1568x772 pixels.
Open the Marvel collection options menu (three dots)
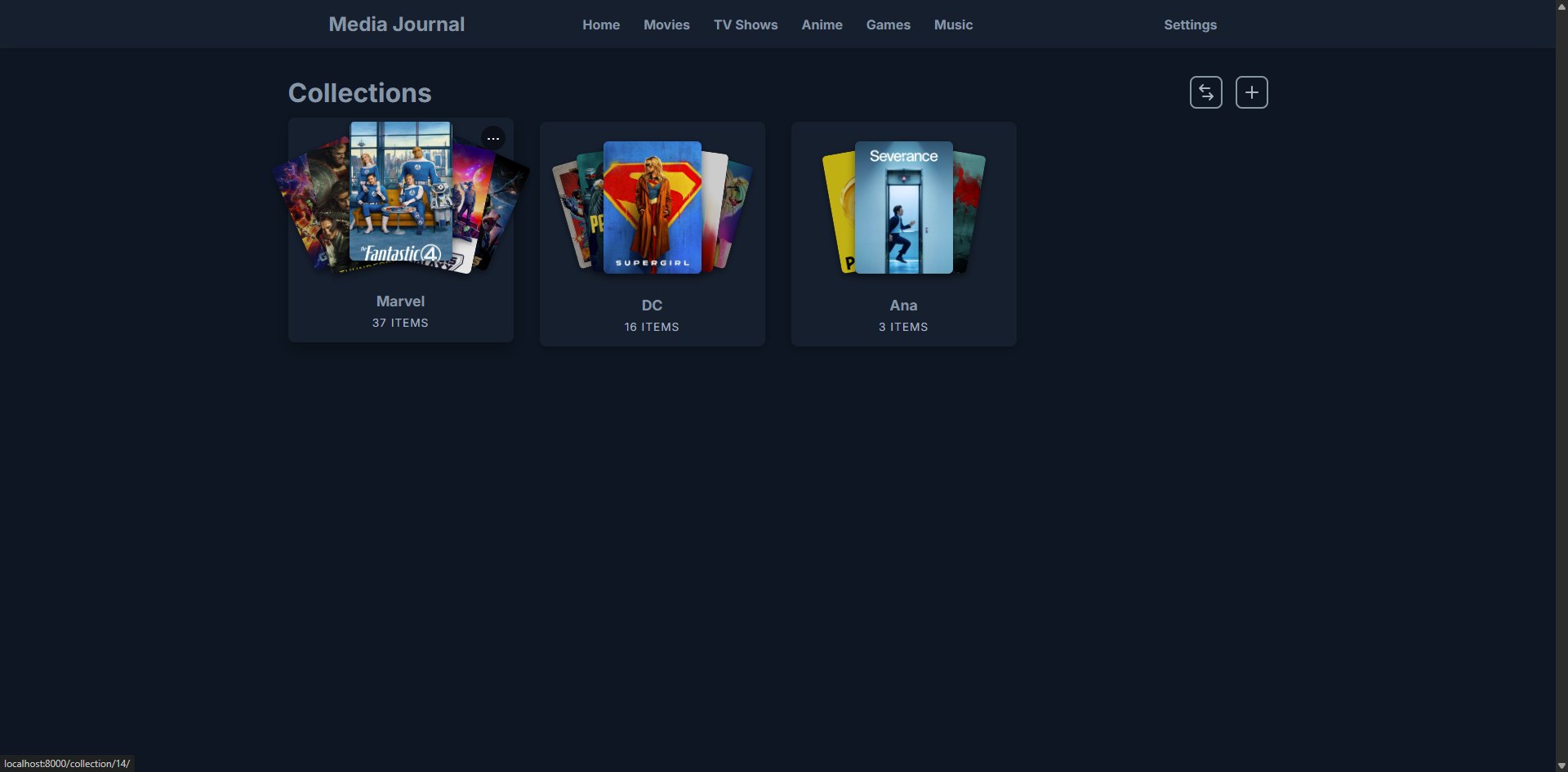coord(492,138)
